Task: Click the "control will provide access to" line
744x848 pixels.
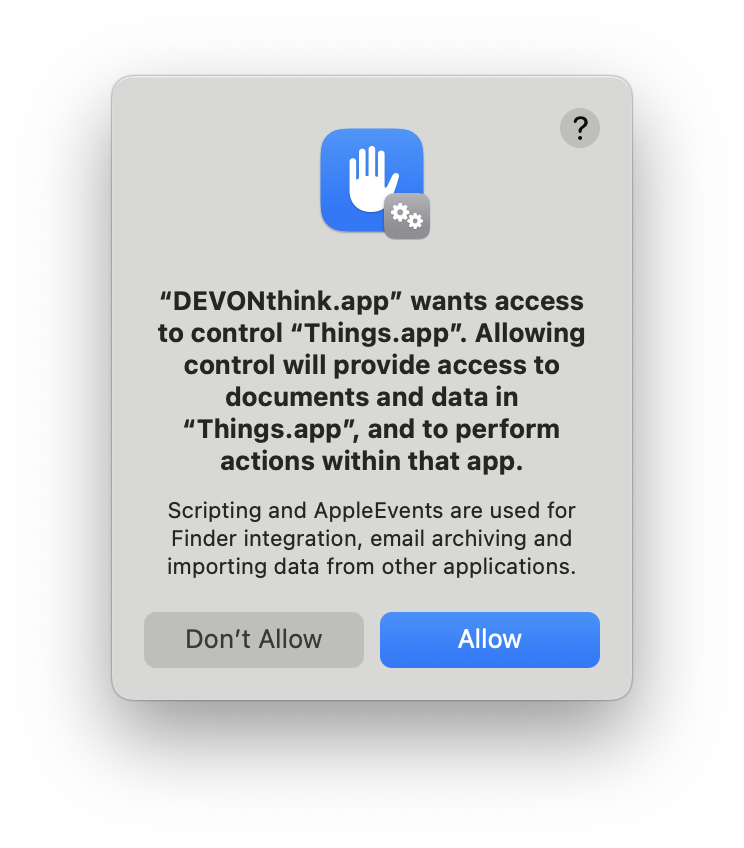Action: pyautogui.click(x=371, y=365)
